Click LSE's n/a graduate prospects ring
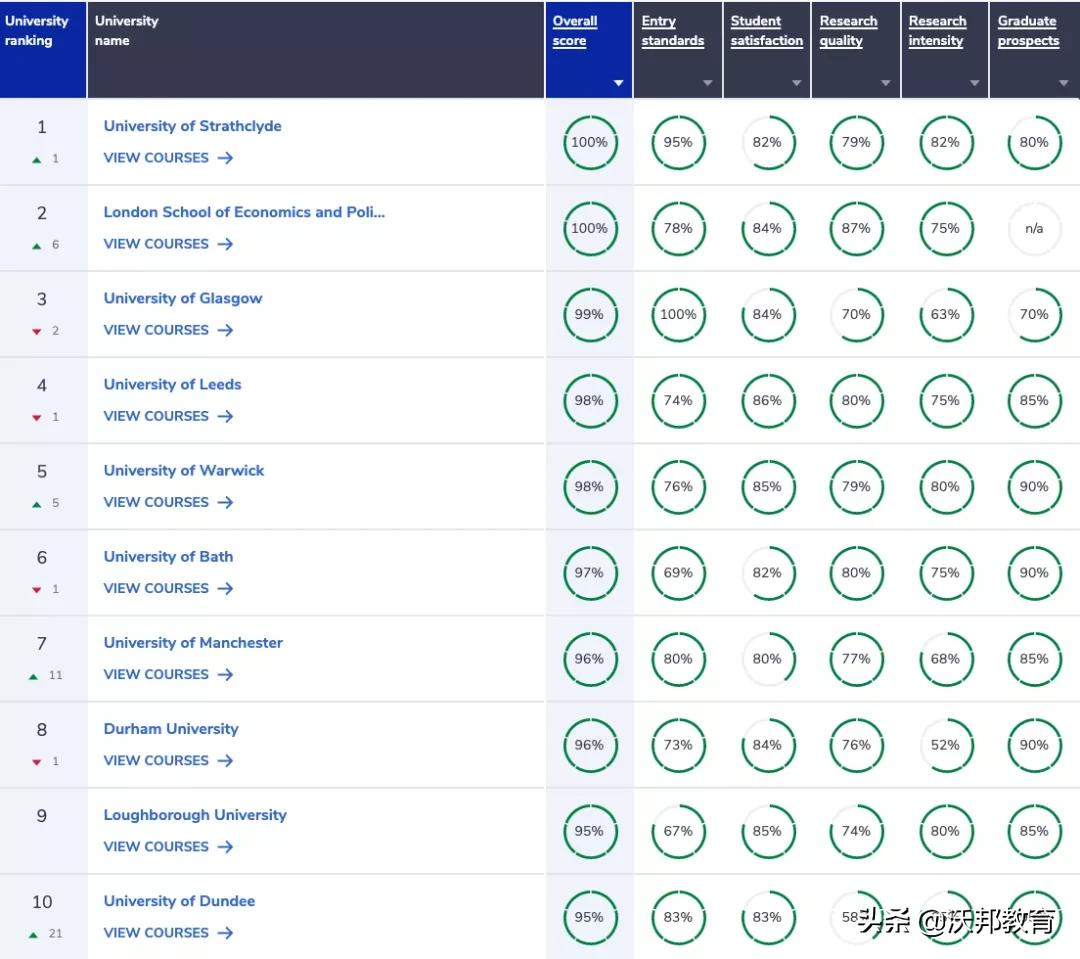The height and width of the screenshot is (959, 1080). (x=1035, y=229)
